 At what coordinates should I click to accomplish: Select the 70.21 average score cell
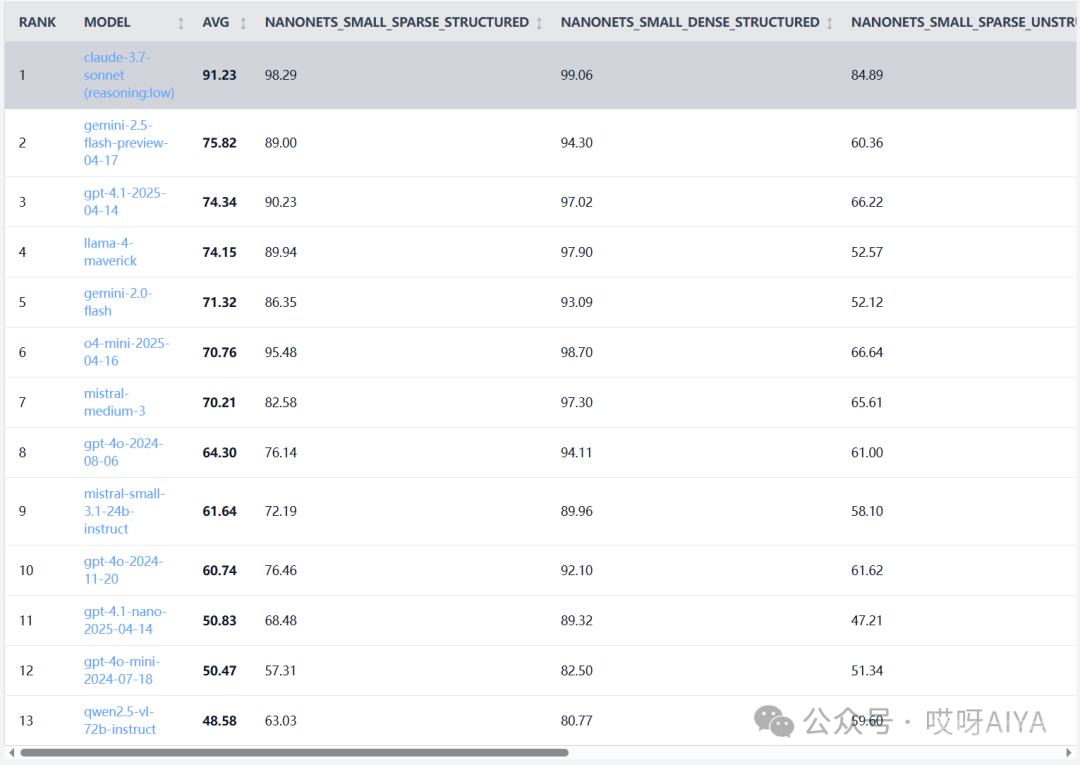(x=219, y=402)
